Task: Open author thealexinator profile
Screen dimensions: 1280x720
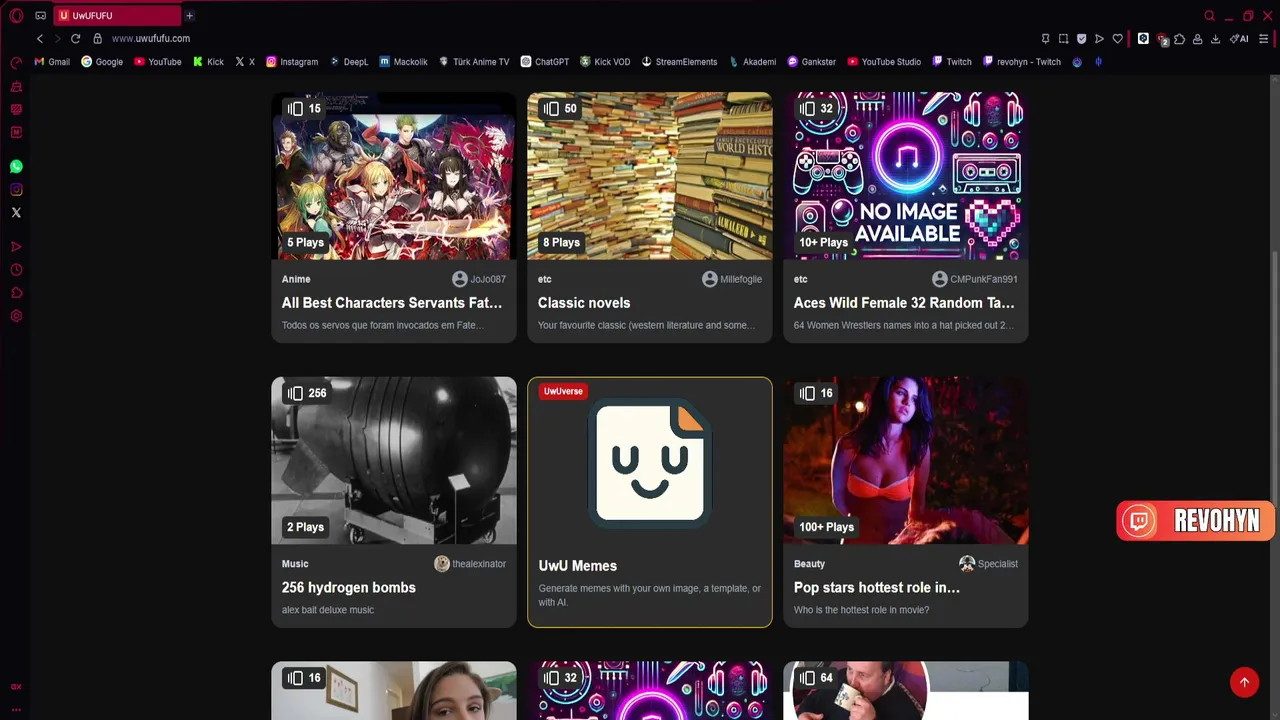Action: pos(470,564)
